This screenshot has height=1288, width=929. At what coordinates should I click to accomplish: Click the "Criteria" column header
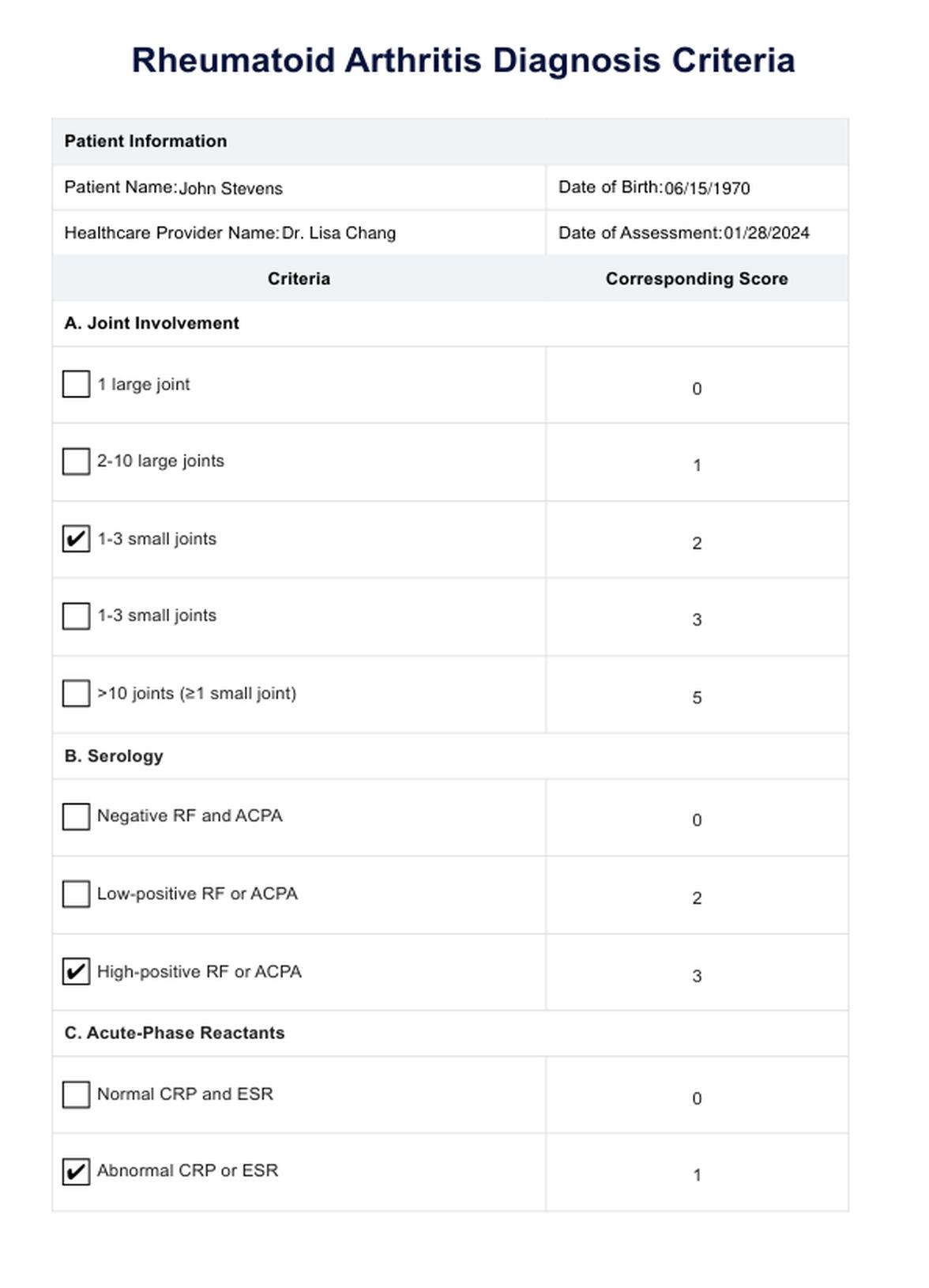299,279
